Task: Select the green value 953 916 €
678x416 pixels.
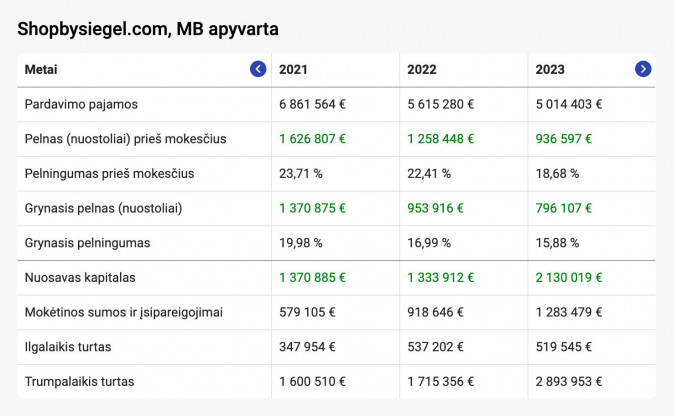Action: pos(435,208)
